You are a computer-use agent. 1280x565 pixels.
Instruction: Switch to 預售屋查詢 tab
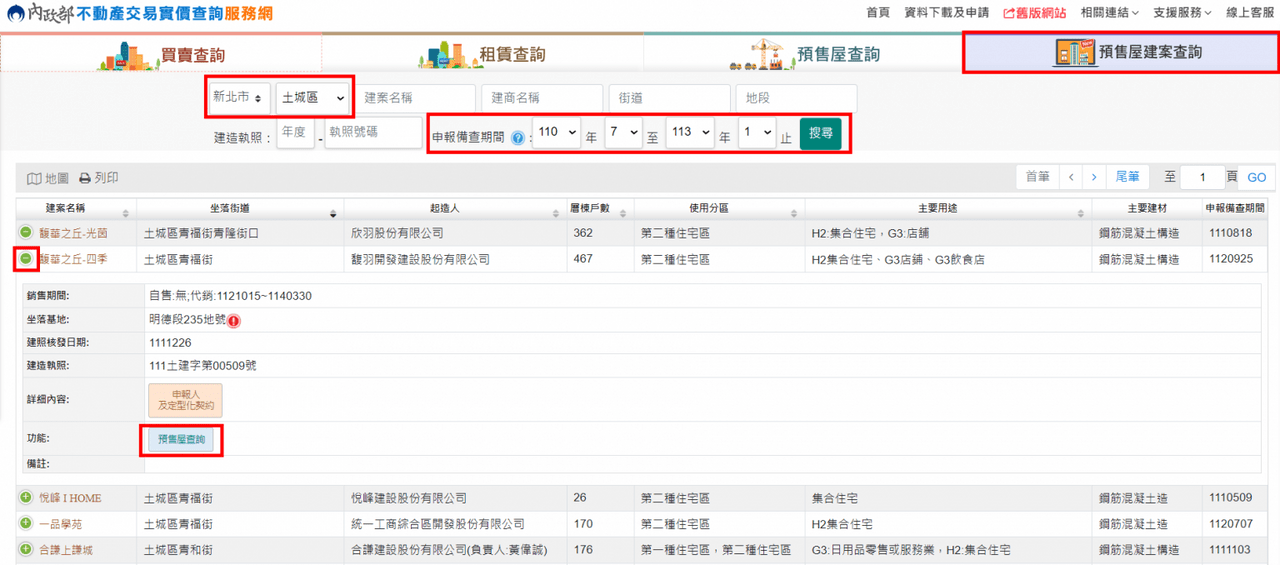(803, 53)
